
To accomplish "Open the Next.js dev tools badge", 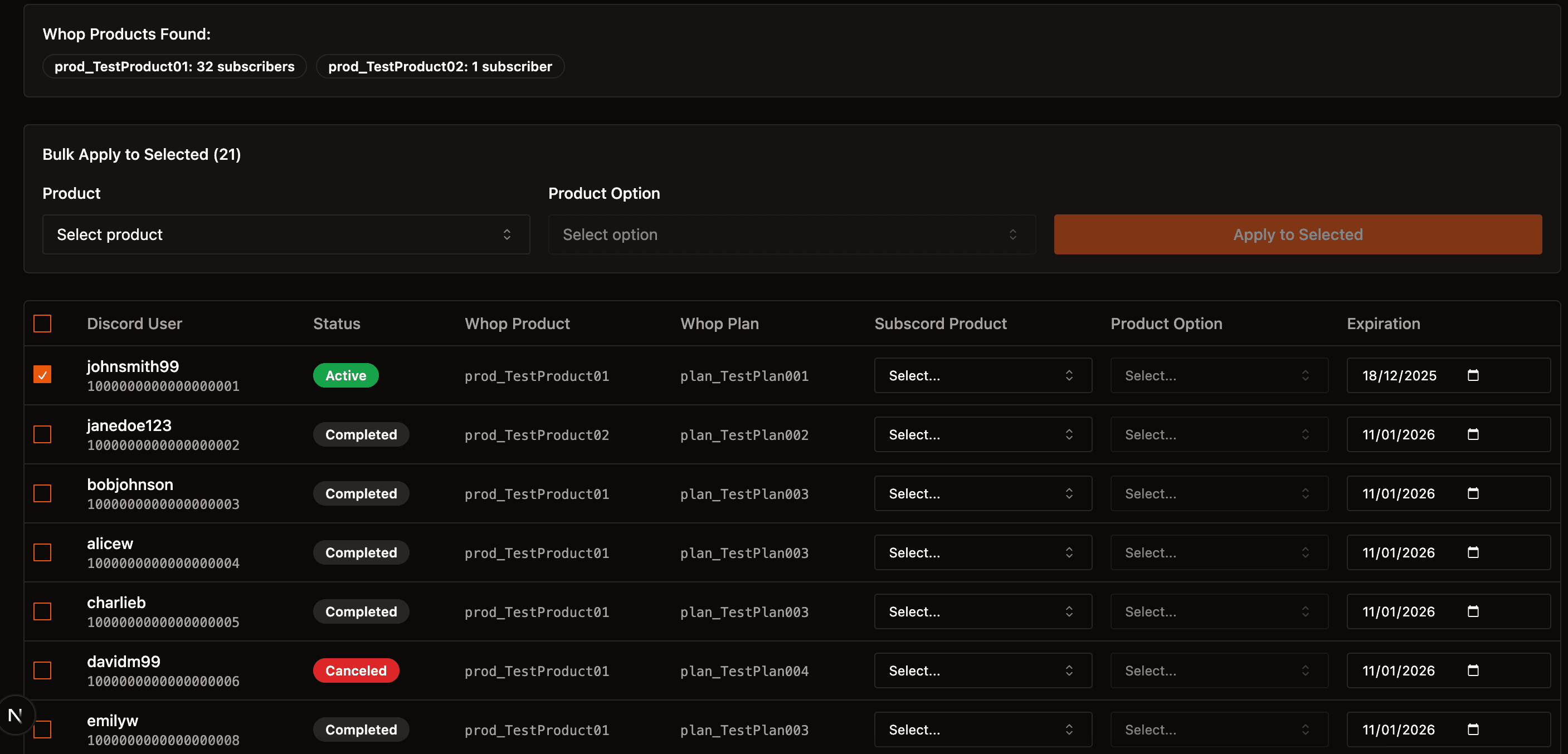I will point(16,715).
